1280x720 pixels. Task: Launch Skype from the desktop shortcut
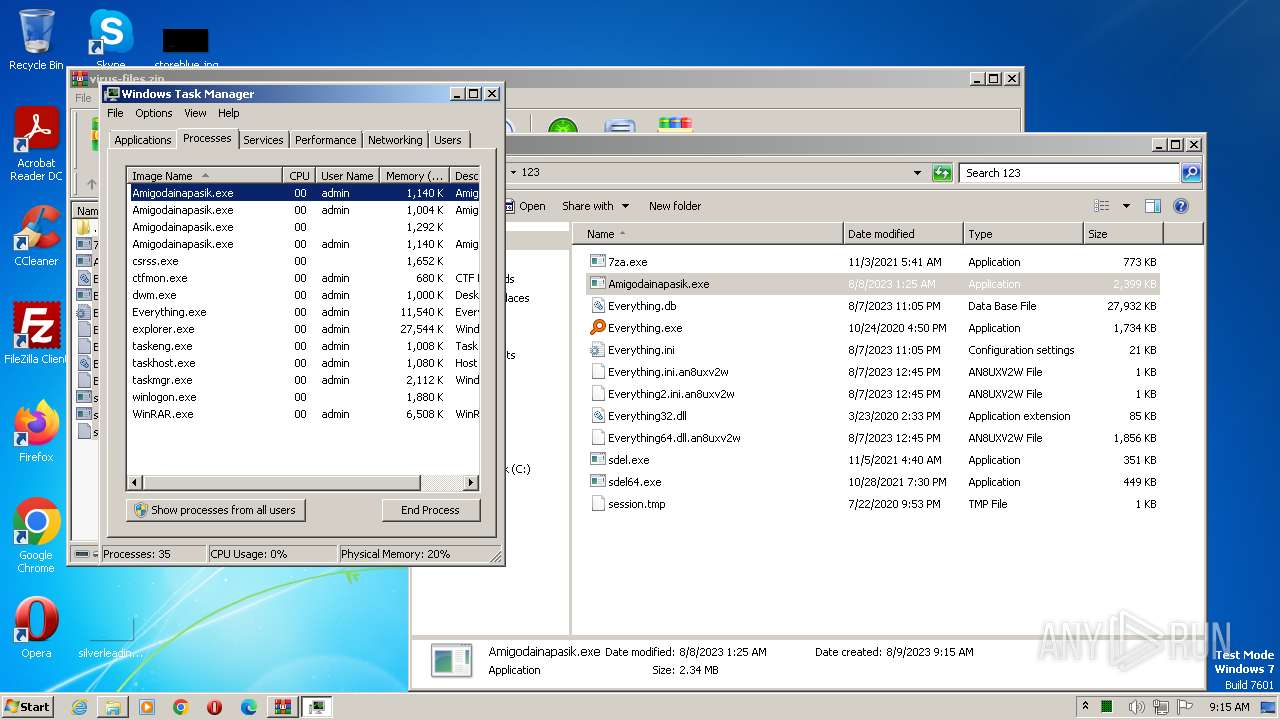click(x=110, y=40)
